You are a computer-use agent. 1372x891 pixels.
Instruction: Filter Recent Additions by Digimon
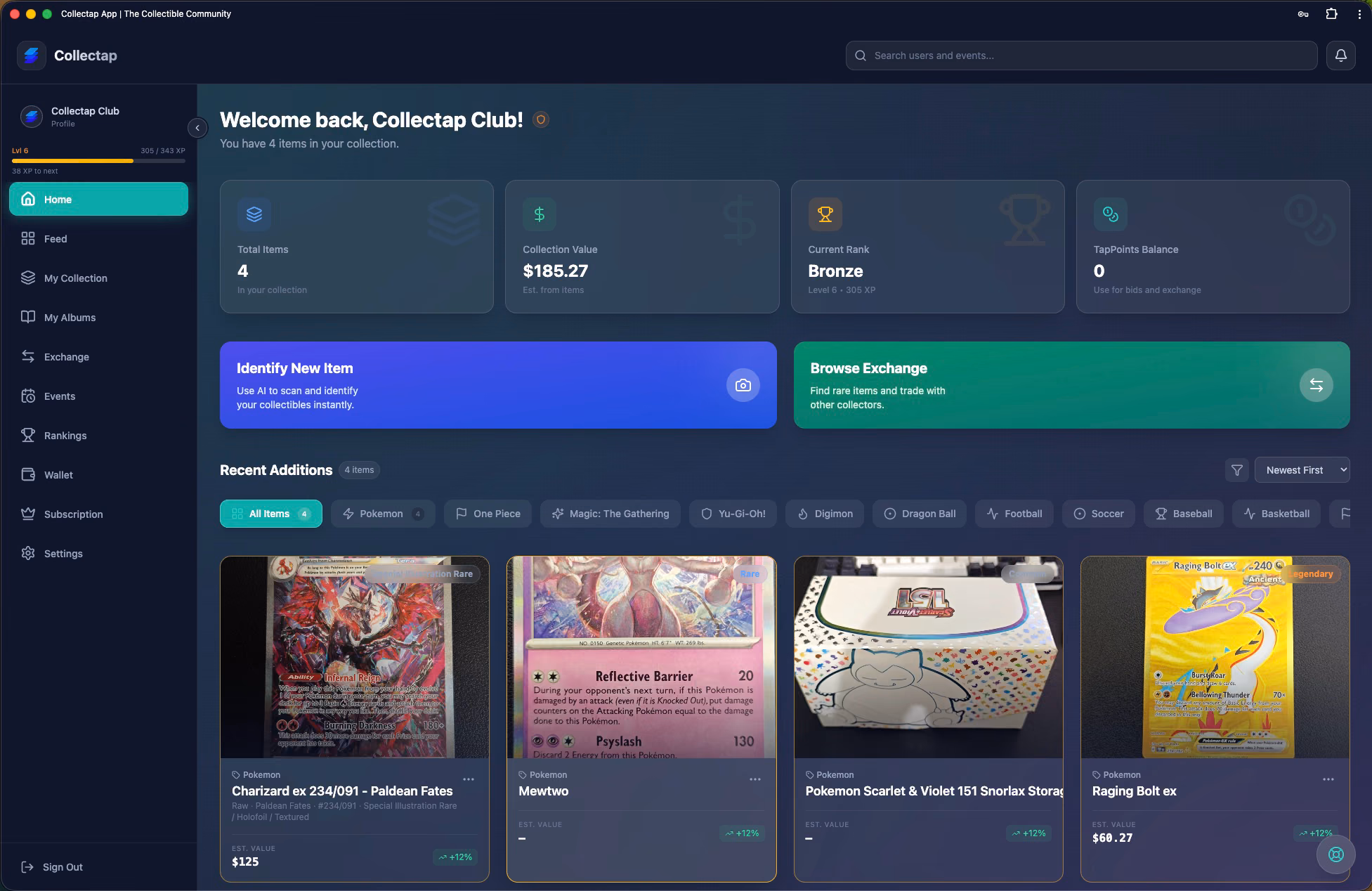pos(825,514)
